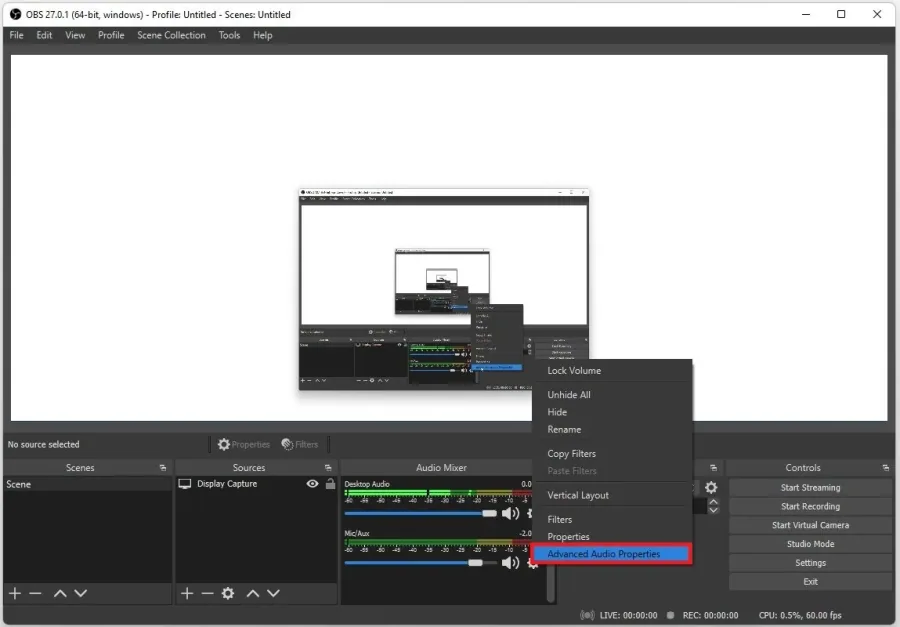Open transition properties gear icon
The image size is (900, 627).
pyautogui.click(x=711, y=487)
